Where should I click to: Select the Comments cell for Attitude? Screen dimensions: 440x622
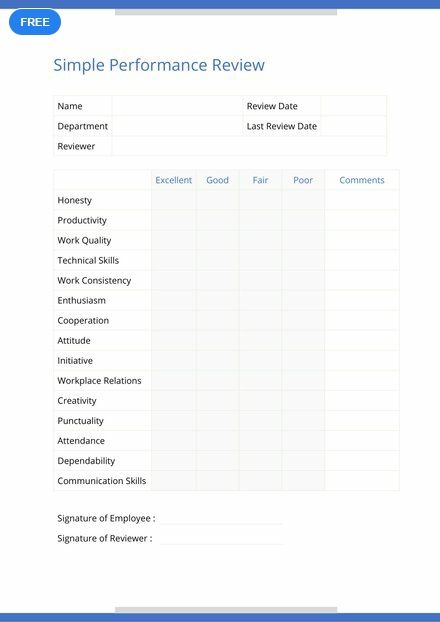pyautogui.click(x=362, y=340)
